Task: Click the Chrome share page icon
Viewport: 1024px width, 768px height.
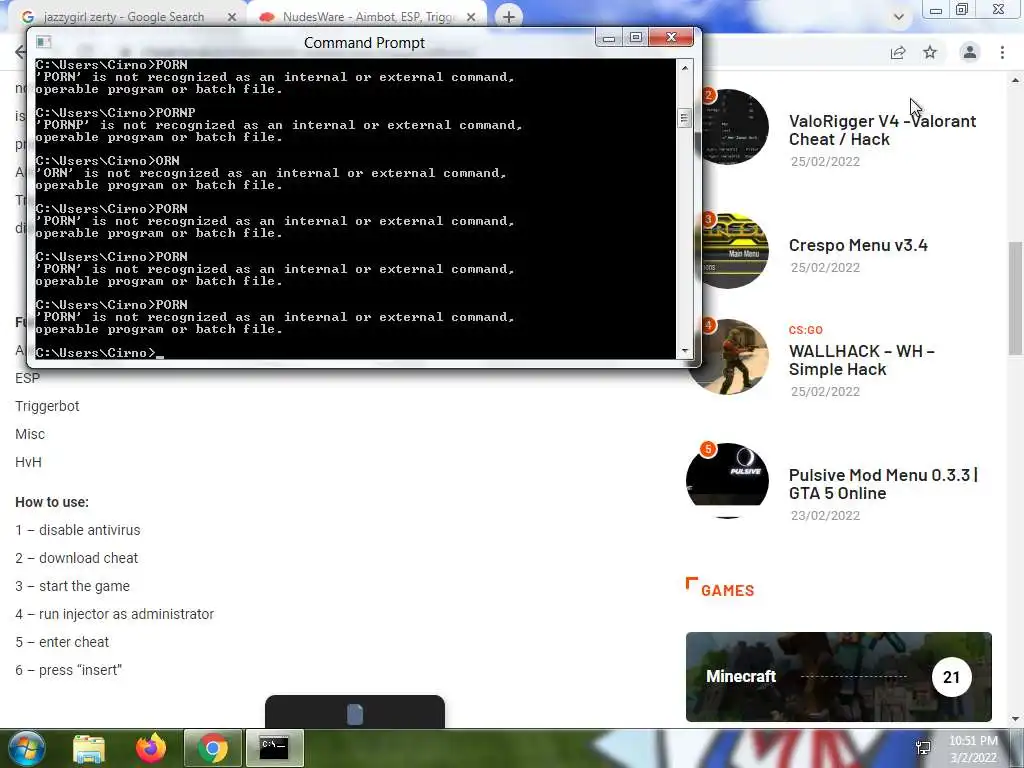Action: click(898, 52)
